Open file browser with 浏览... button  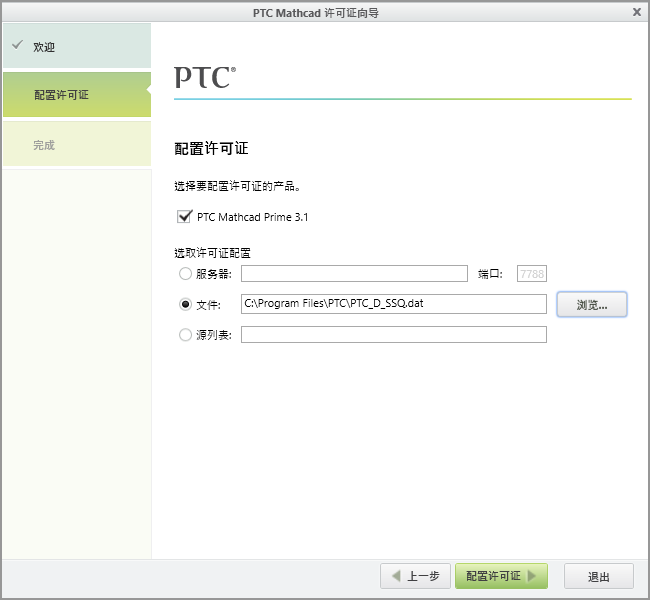click(592, 305)
